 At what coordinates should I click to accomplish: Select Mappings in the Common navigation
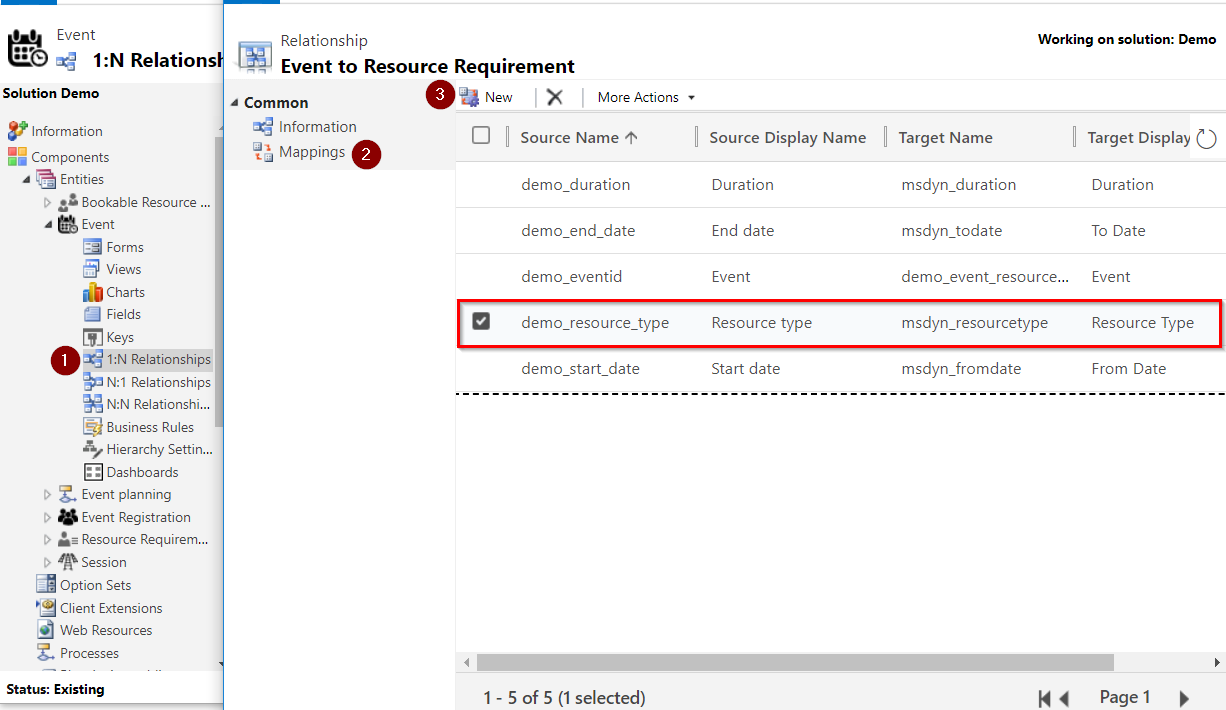(x=311, y=152)
